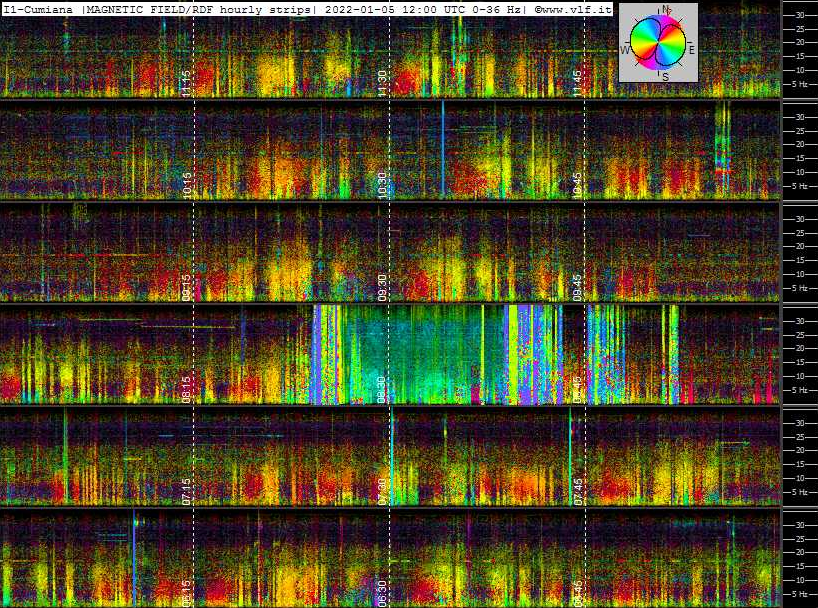The width and height of the screenshot is (818, 608).
Task: Click the S letter on the compass legend
Action: click(x=665, y=77)
